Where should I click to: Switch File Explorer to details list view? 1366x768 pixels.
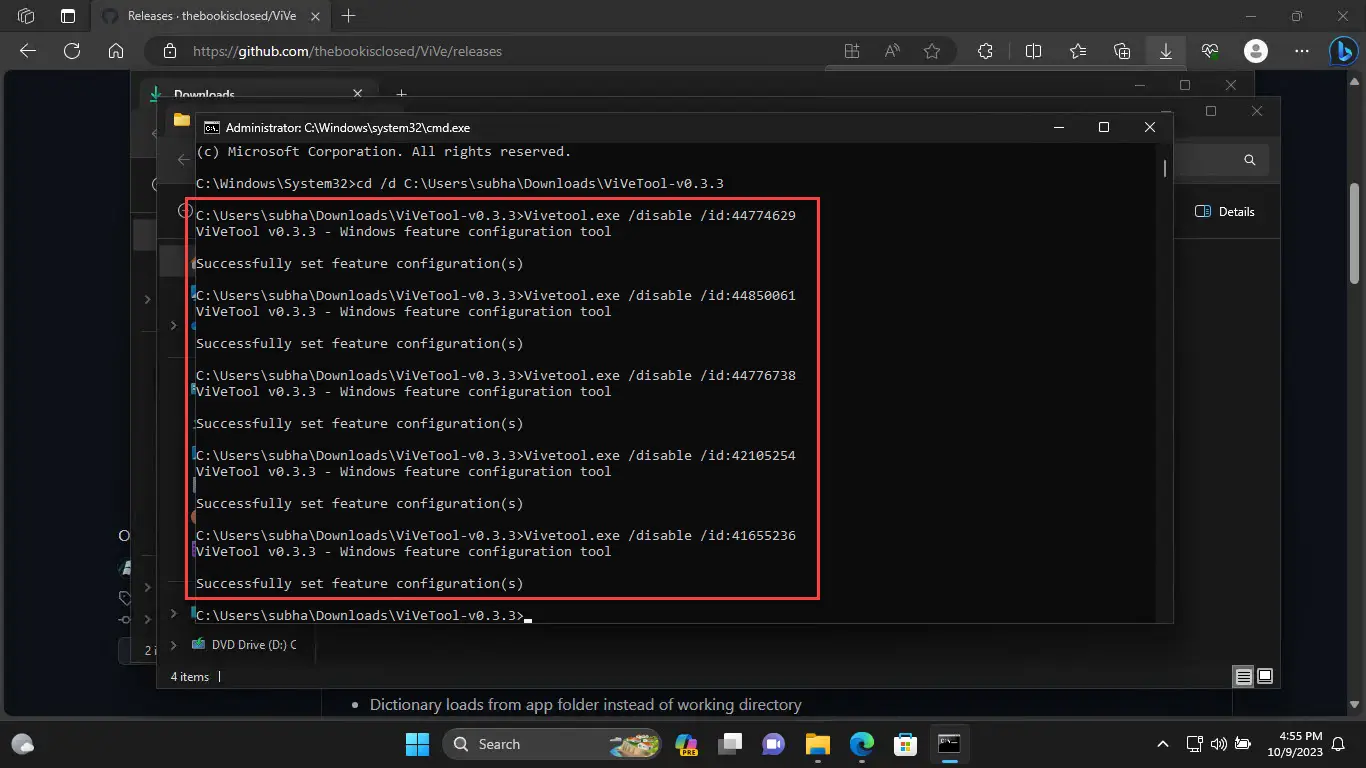[1243, 677]
